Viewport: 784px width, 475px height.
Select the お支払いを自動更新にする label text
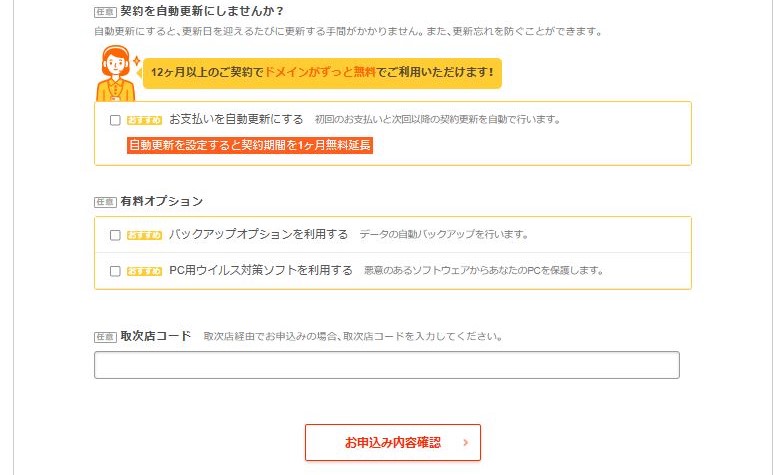(x=236, y=120)
